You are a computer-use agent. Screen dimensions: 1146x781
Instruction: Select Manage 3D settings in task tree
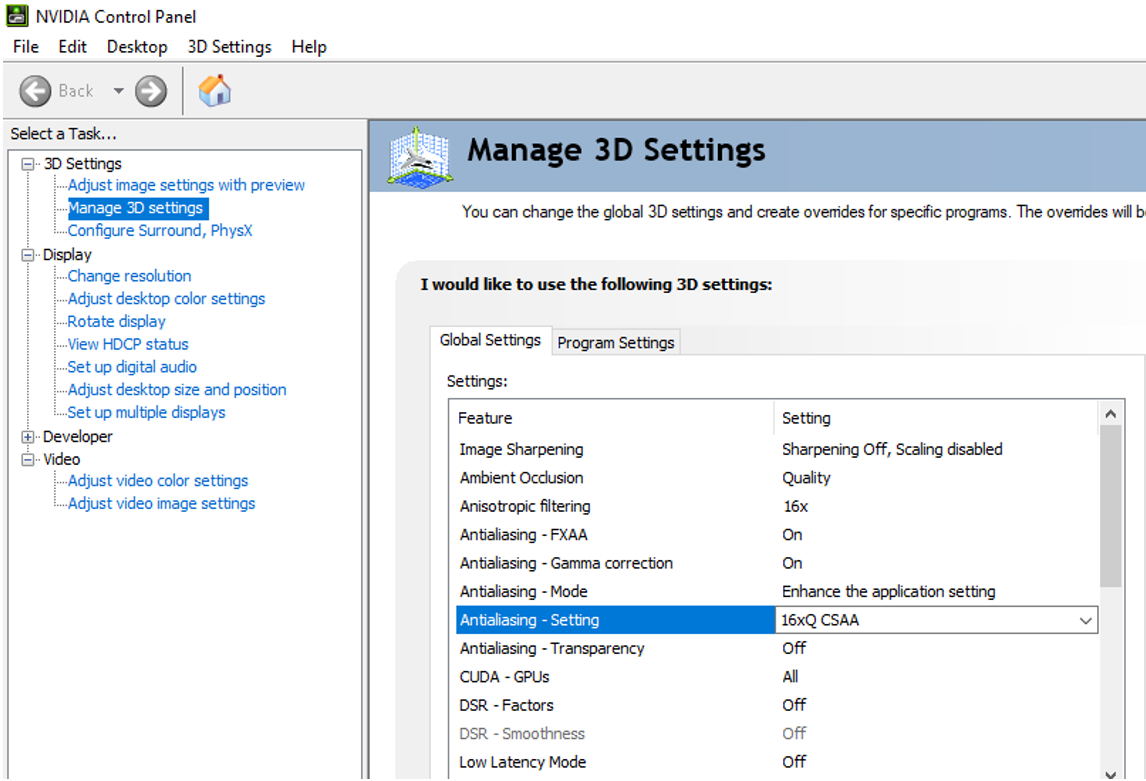136,208
